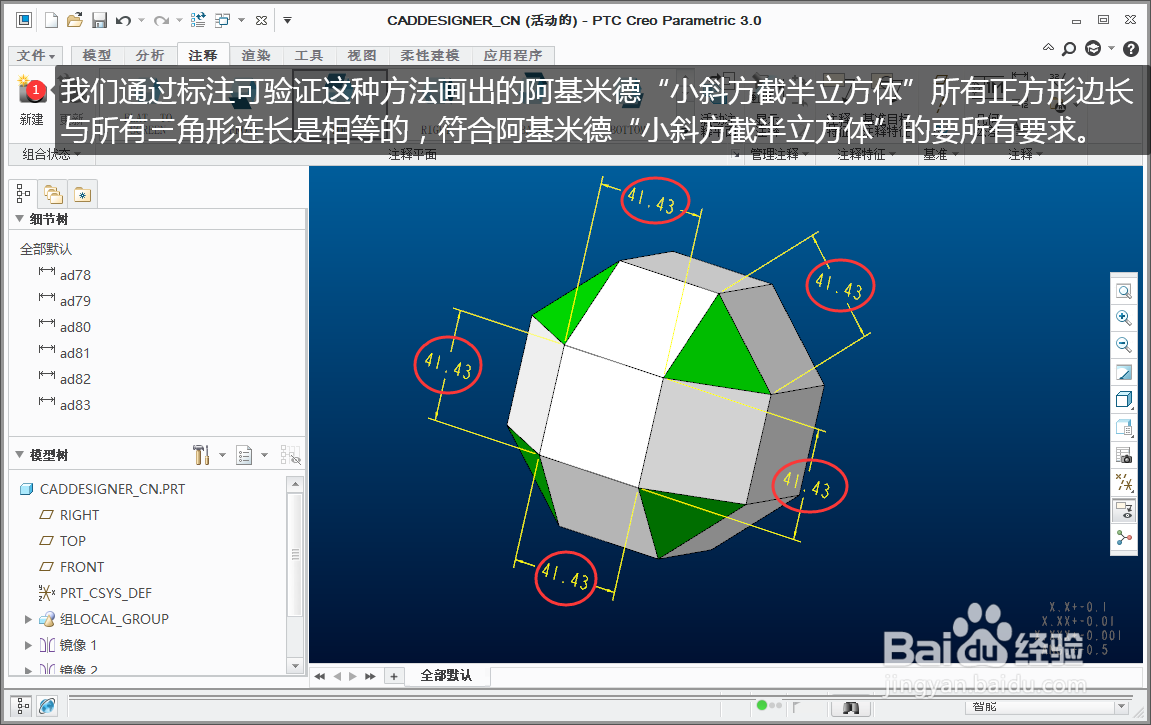Click the Close window icon in quick toolbar
The width and height of the screenshot is (1151, 725).
pyautogui.click(x=261, y=21)
